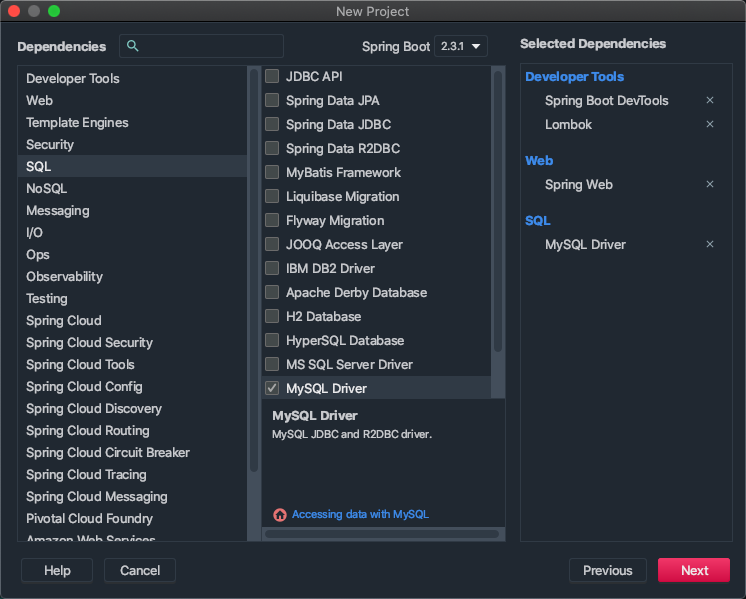This screenshot has height=599, width=746.
Task: Open the Messaging category
Action: [x=132, y=210]
